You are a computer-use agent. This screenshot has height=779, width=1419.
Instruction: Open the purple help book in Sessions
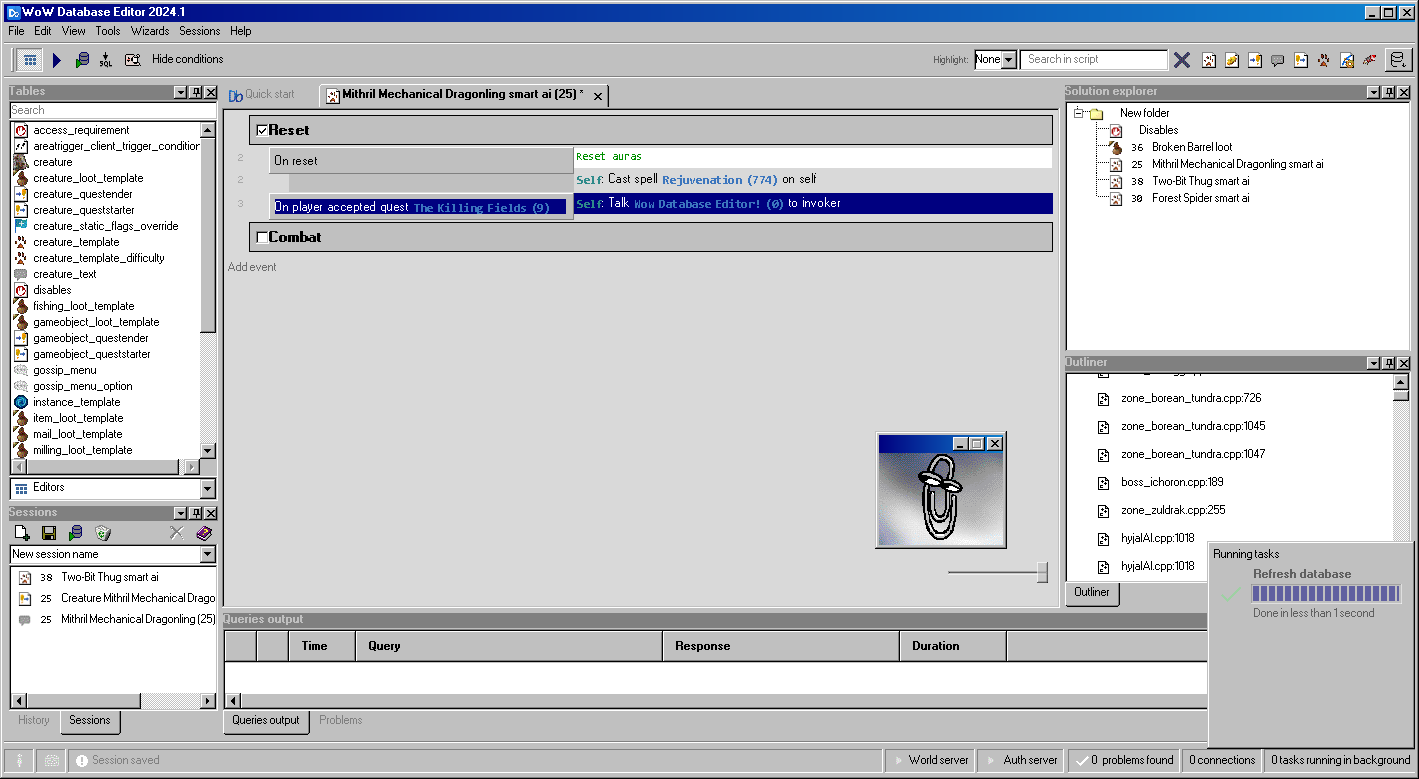coord(204,534)
